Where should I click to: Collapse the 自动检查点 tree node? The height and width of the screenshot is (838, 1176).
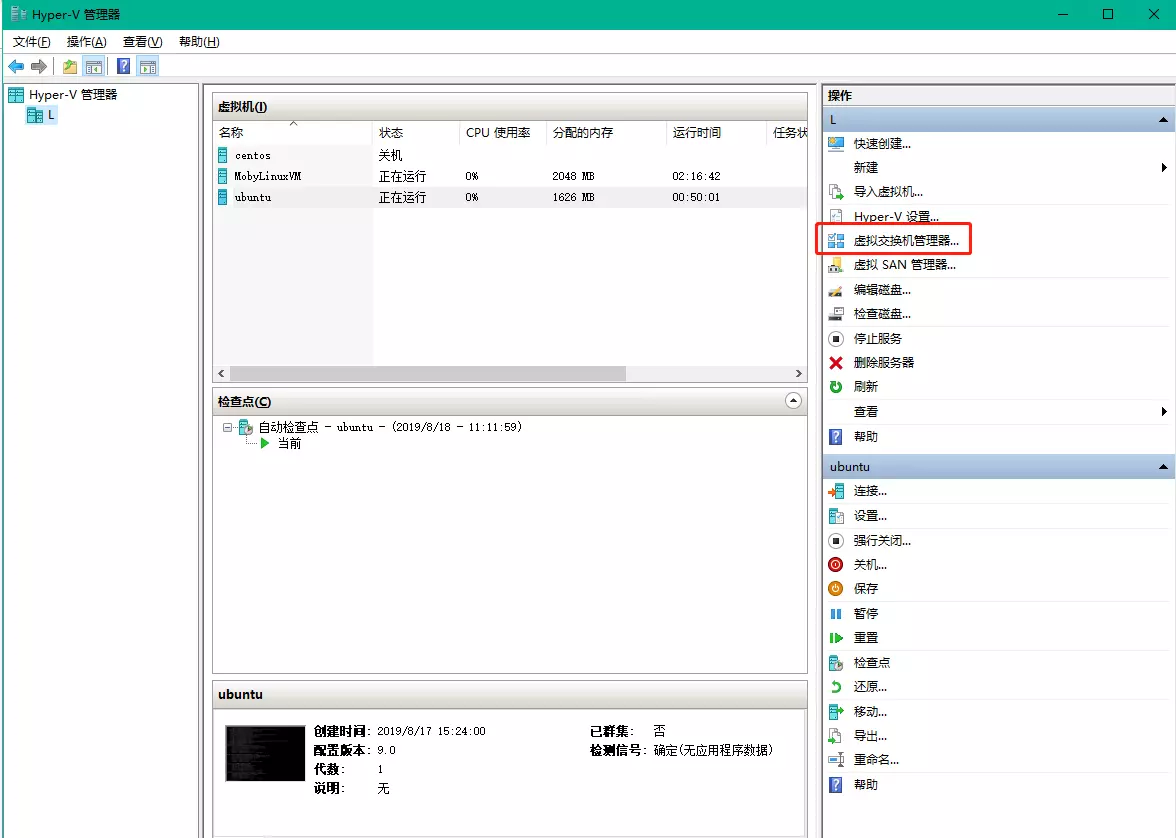click(x=226, y=428)
